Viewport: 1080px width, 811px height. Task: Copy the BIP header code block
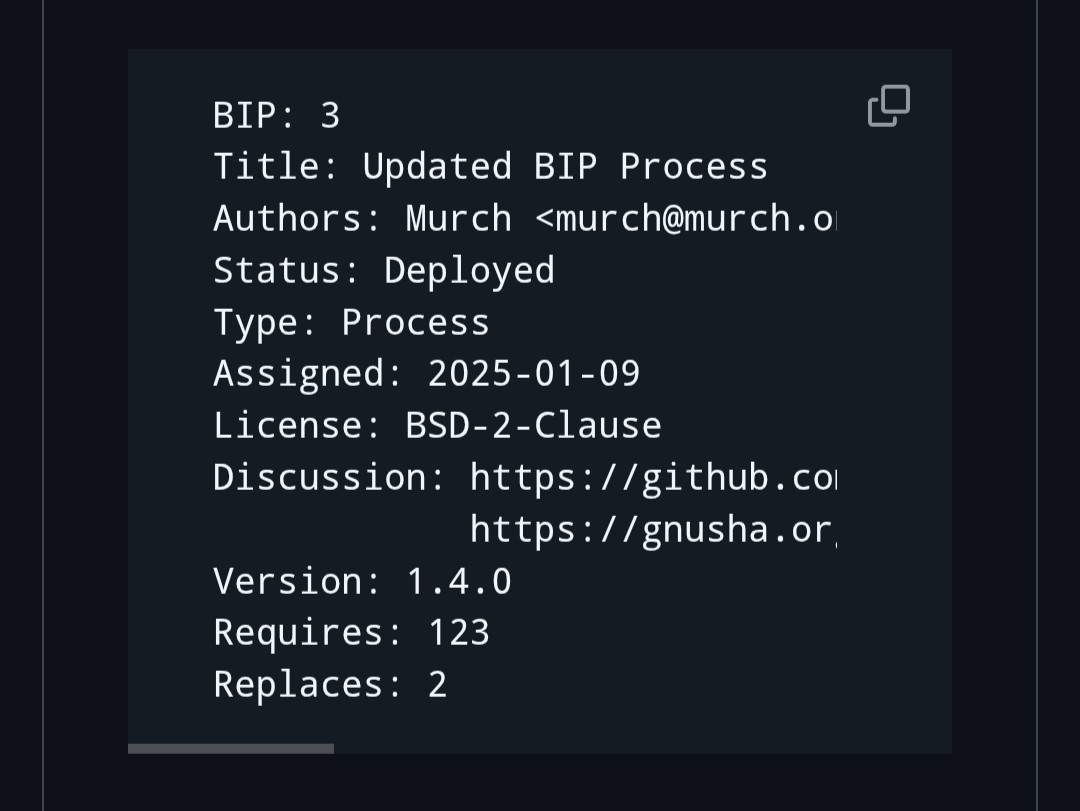[888, 106]
